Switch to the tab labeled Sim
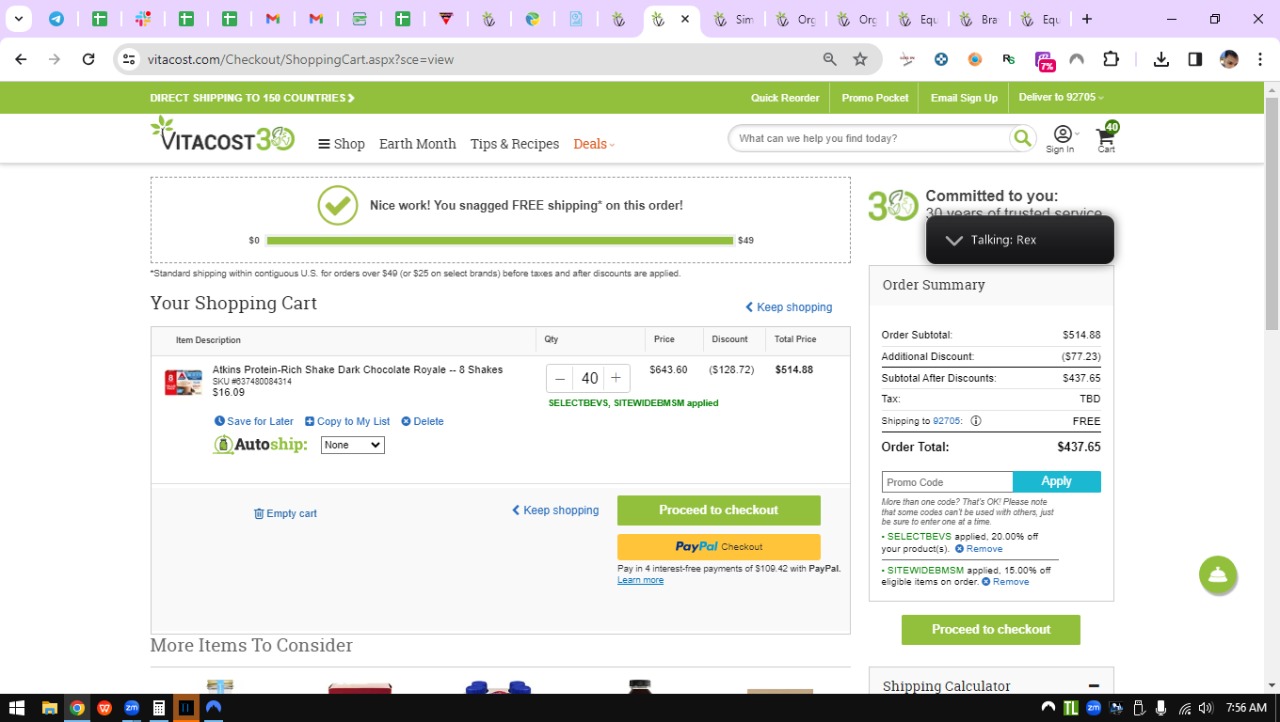The height and width of the screenshot is (722, 1280). click(x=733, y=19)
